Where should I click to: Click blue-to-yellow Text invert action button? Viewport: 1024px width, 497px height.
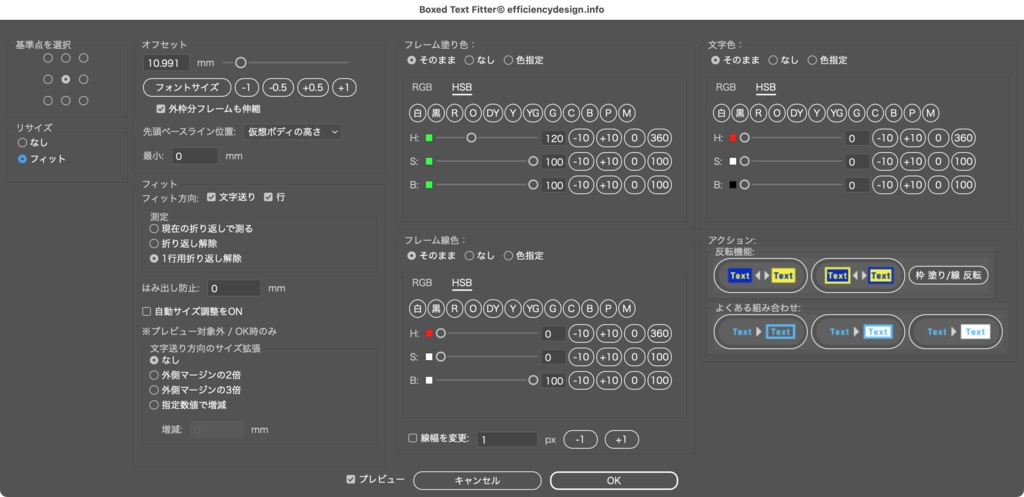(761, 276)
